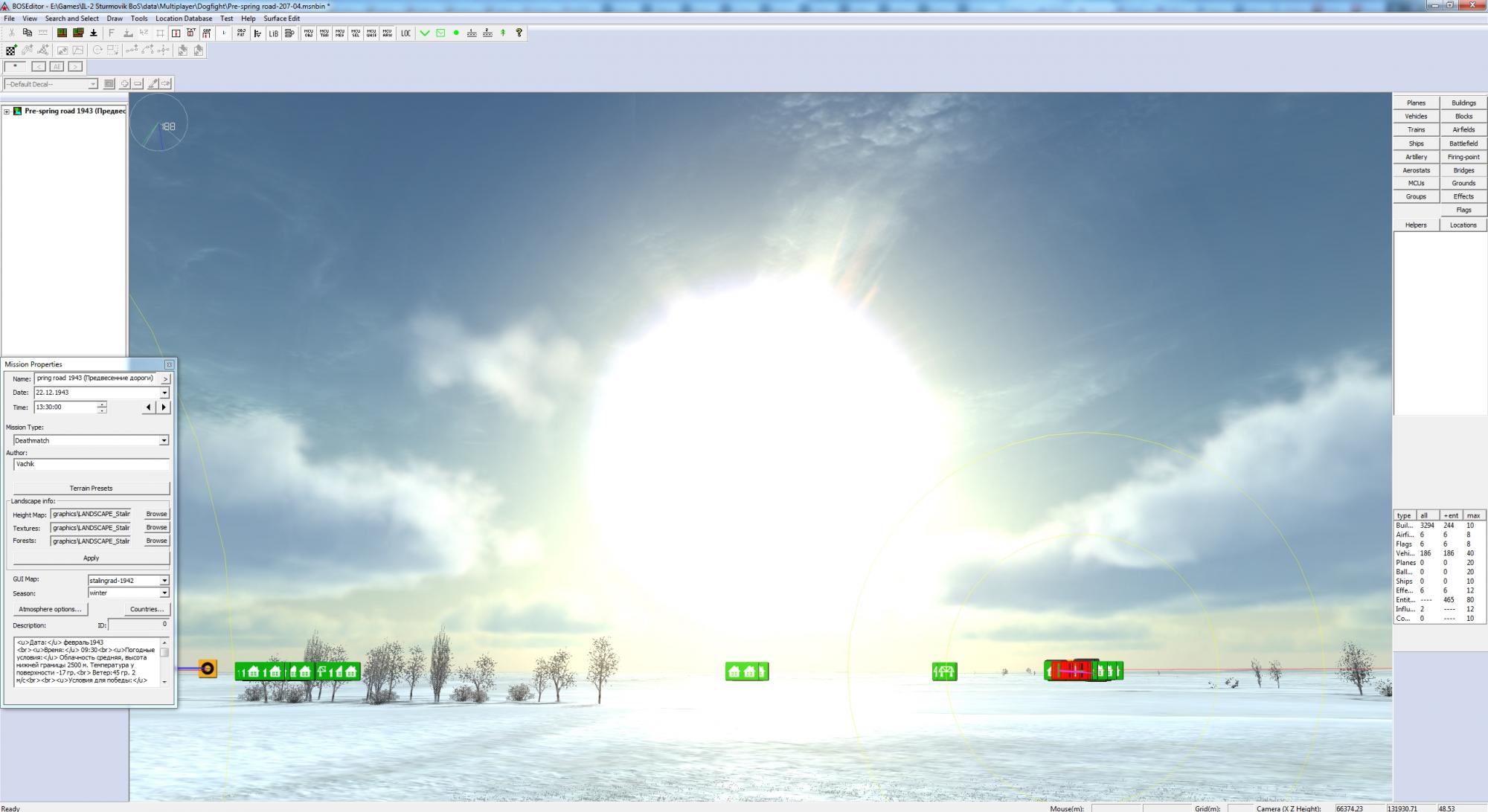Toggle the GRP group icon in toolbar
Viewport: 1488px width, 812px height.
pos(207,33)
